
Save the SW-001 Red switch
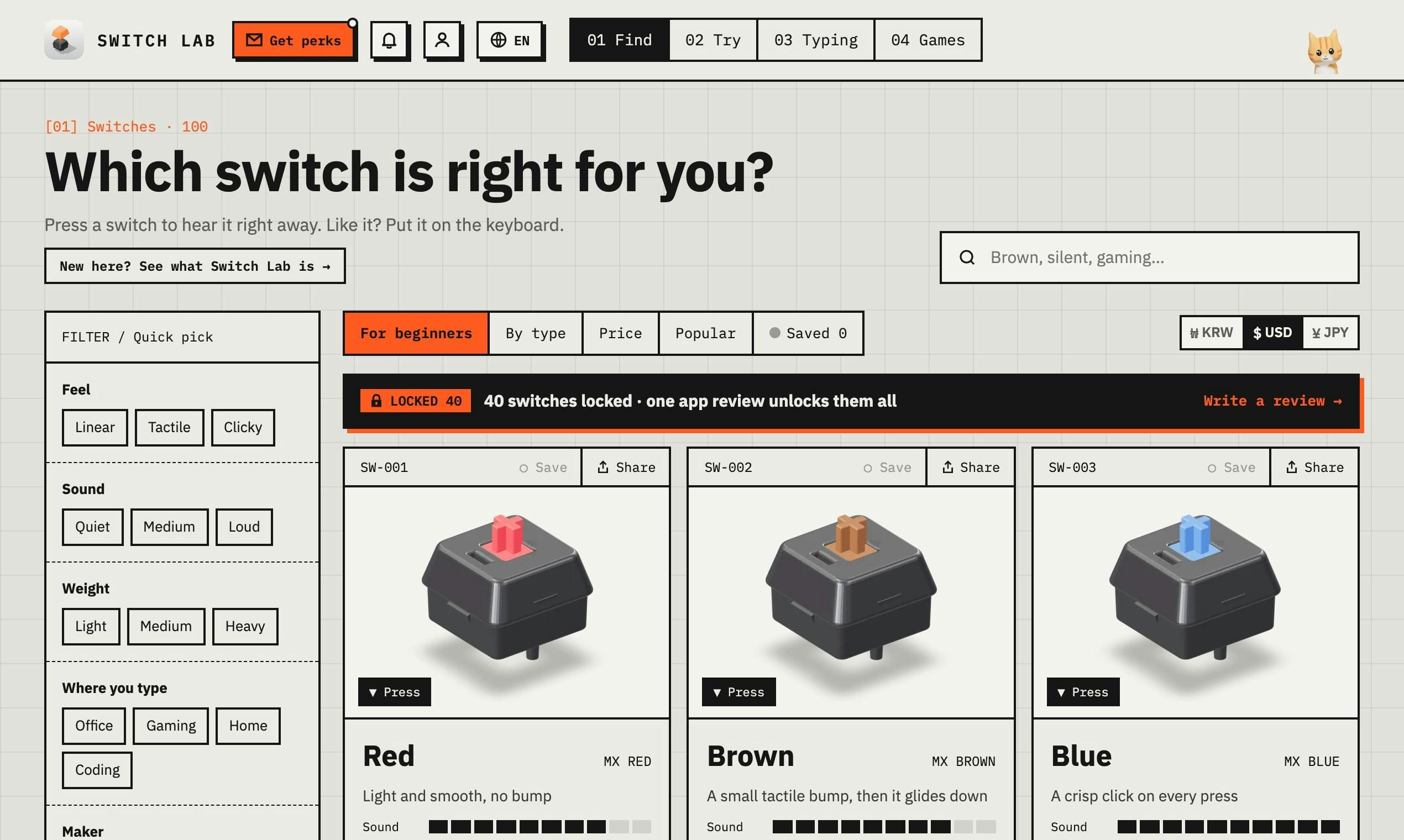[543, 467]
